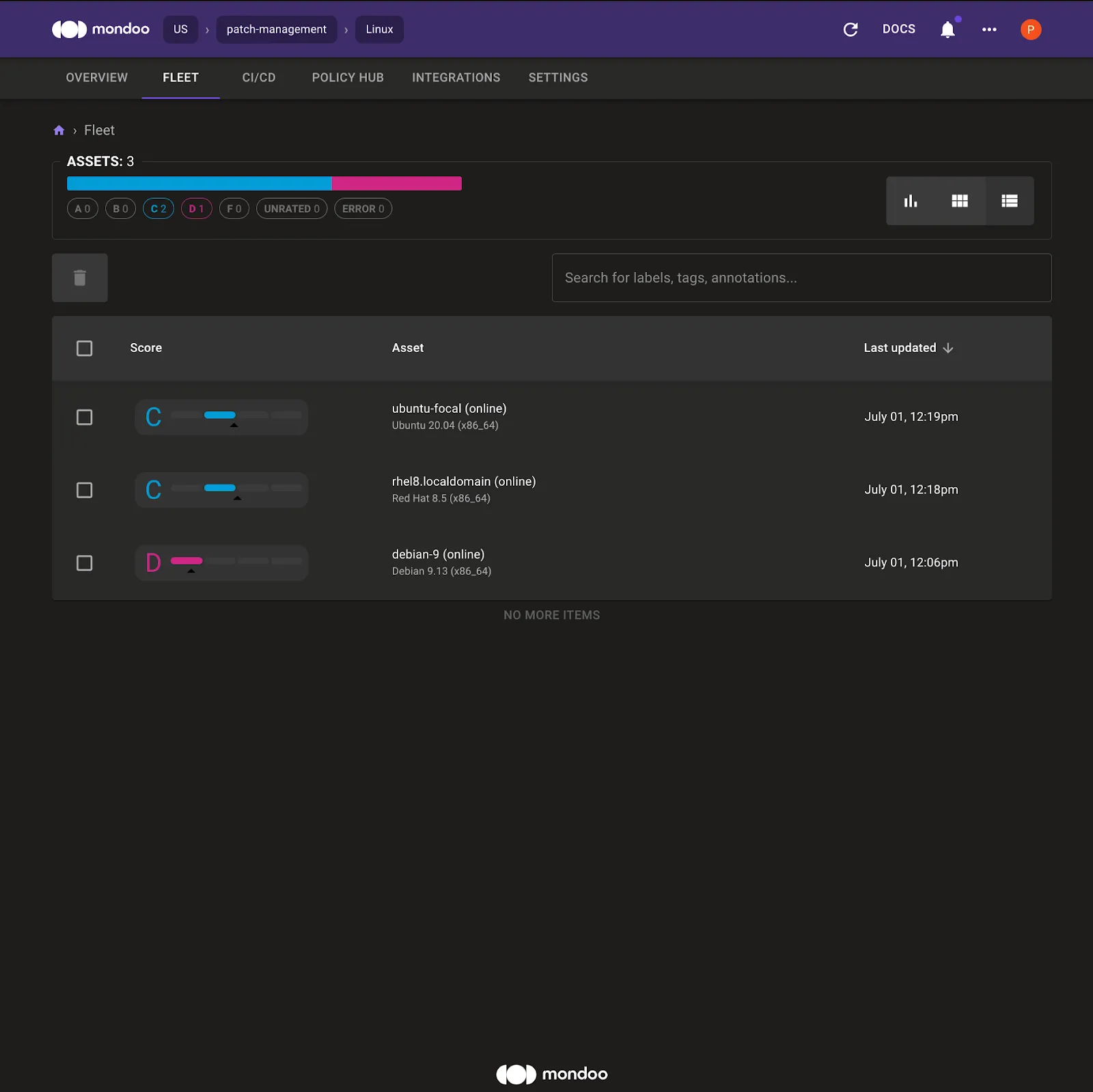Go to home via breadcrumb house icon

click(x=59, y=131)
